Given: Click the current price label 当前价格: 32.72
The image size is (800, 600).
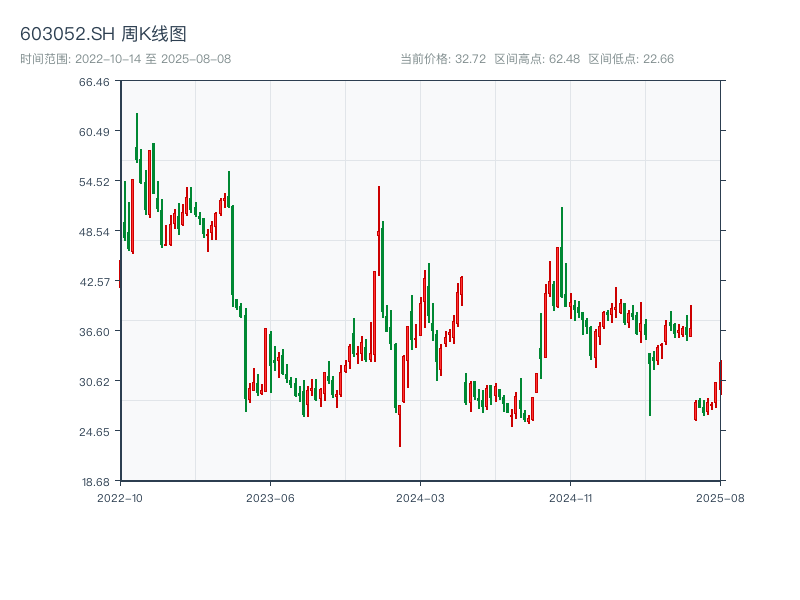Looking at the screenshot, I should 443,59.
